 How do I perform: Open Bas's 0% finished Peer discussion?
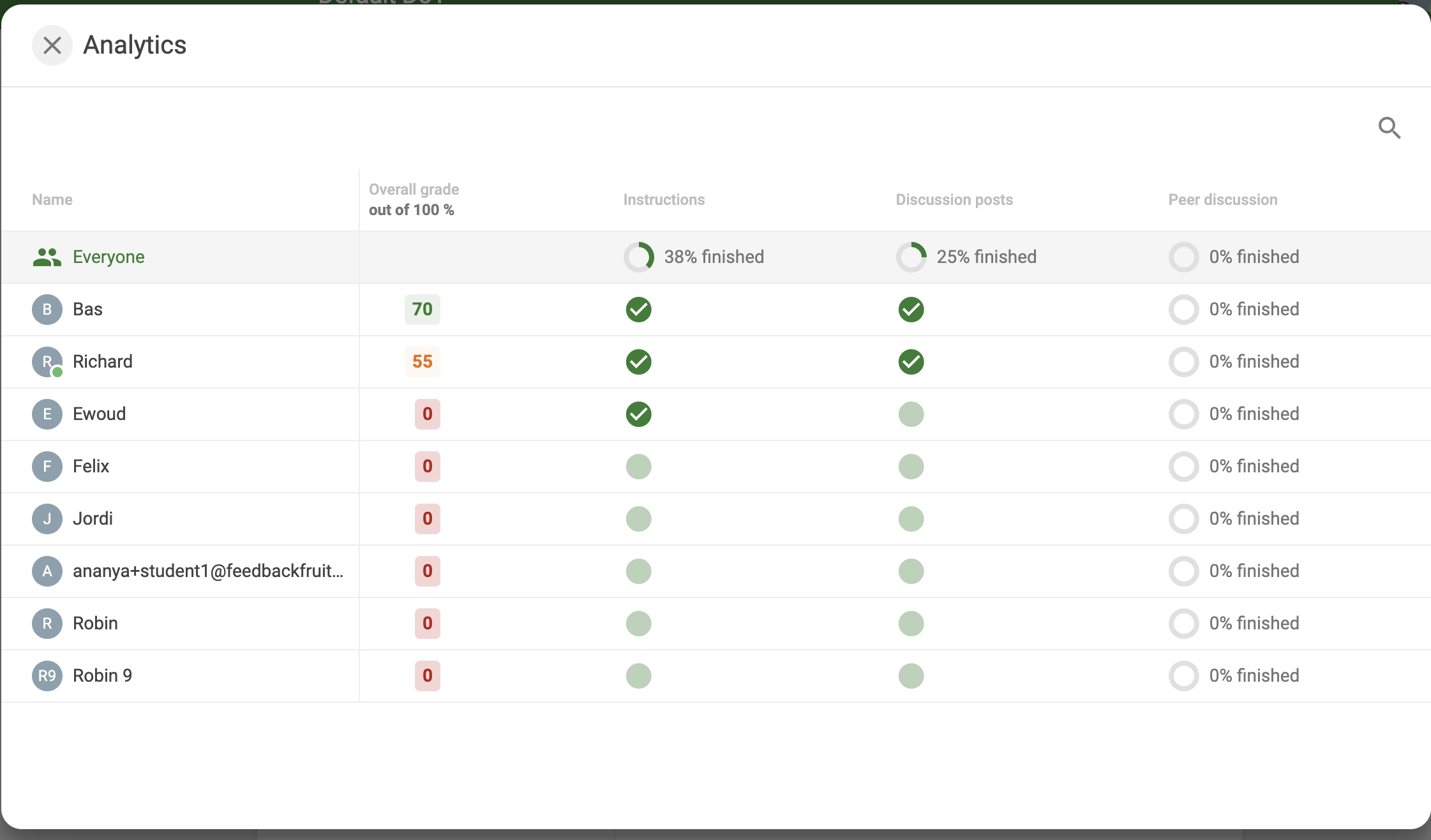point(1234,310)
